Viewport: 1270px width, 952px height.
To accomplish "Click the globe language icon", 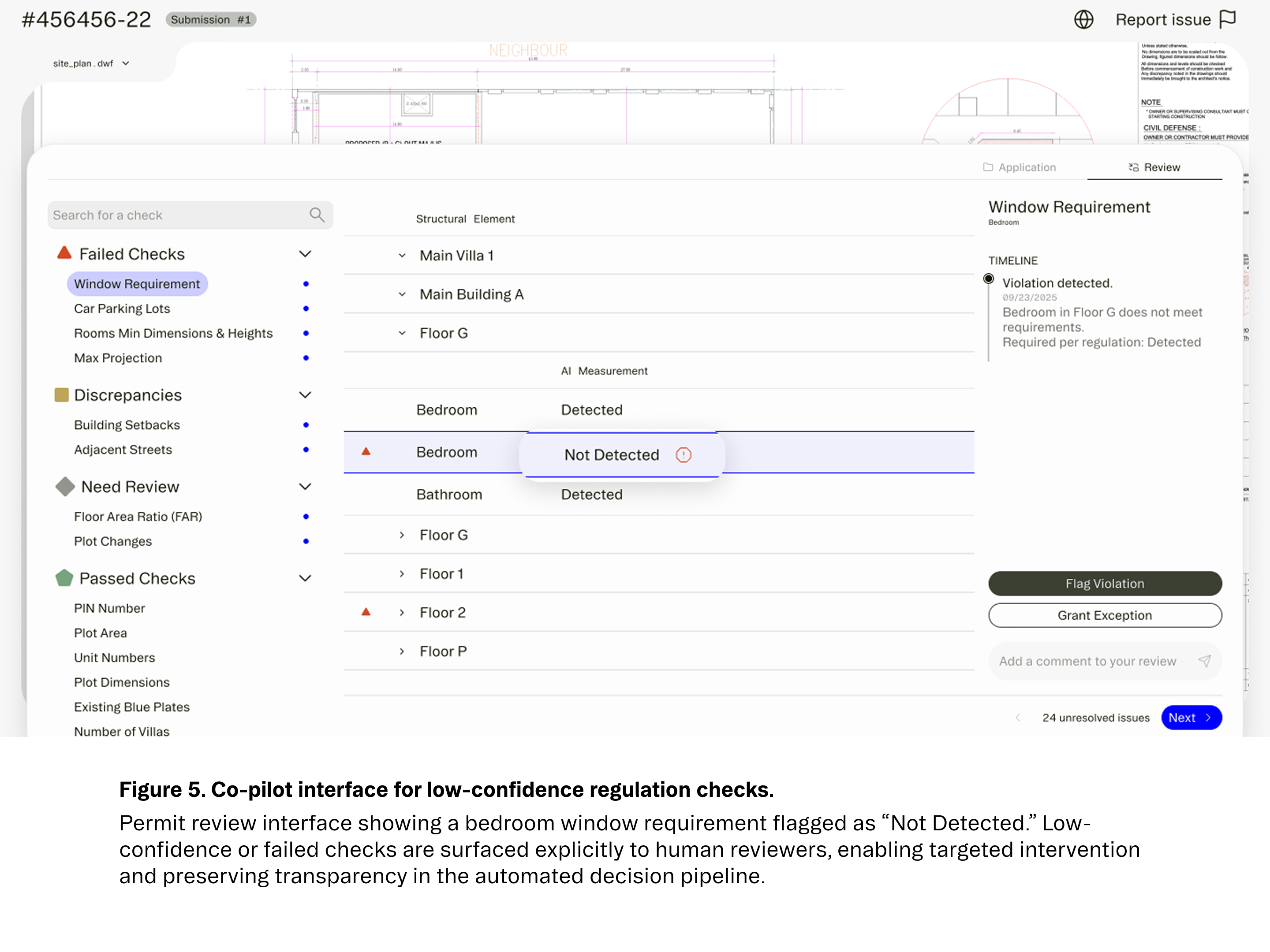I will [1083, 19].
